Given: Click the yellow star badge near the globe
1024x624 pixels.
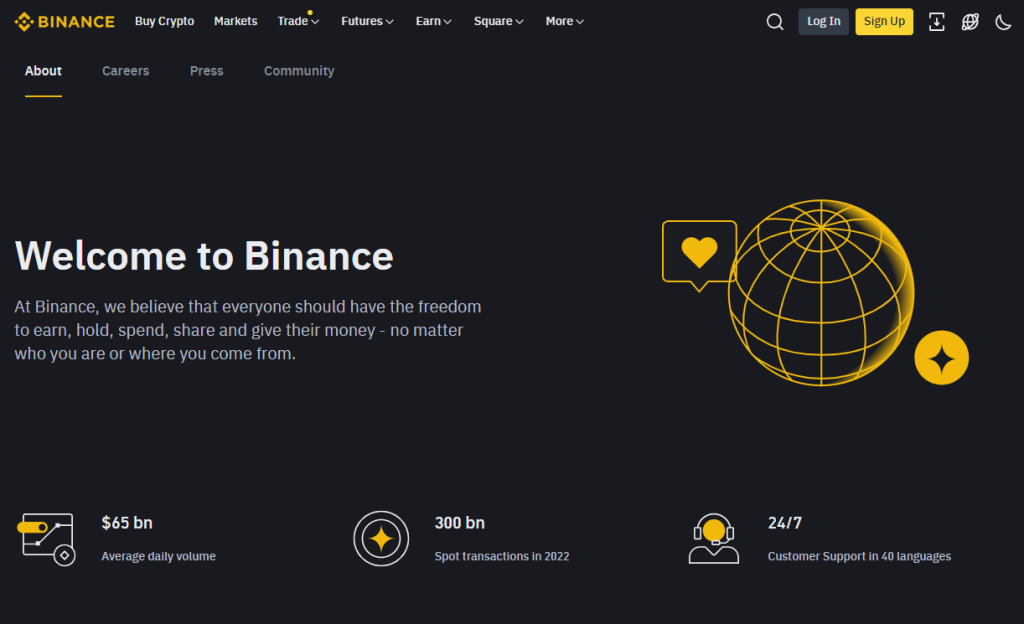Looking at the screenshot, I should [941, 357].
